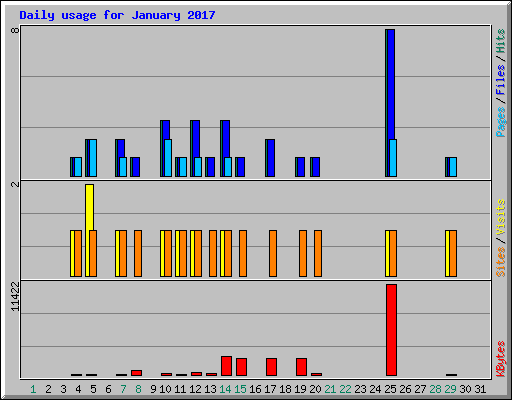
Task: Select the blue Files bar for day 20
Action: click(316, 167)
